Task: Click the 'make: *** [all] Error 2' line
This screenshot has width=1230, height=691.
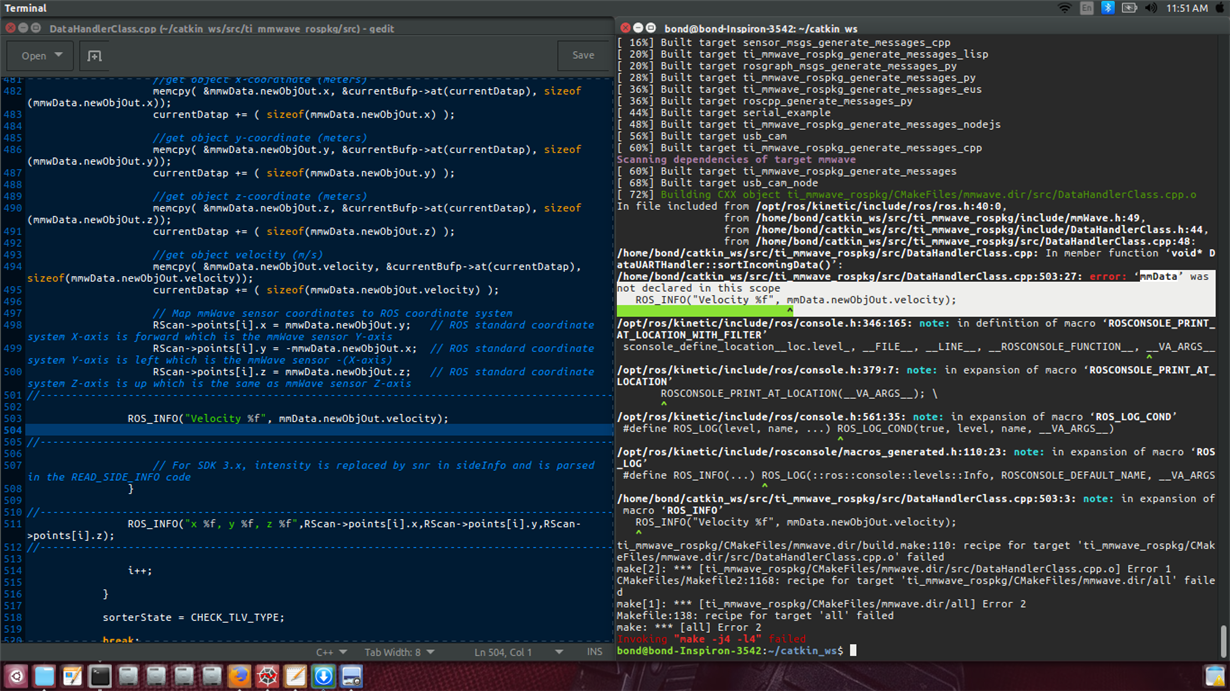Action: pyautogui.click(x=689, y=627)
